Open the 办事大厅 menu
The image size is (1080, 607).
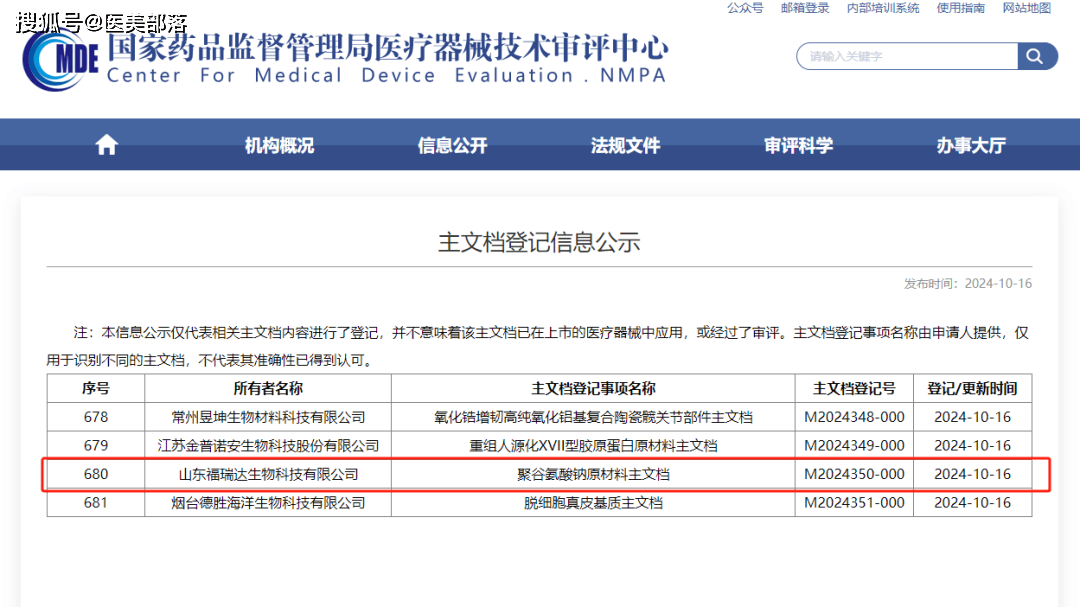point(971,145)
